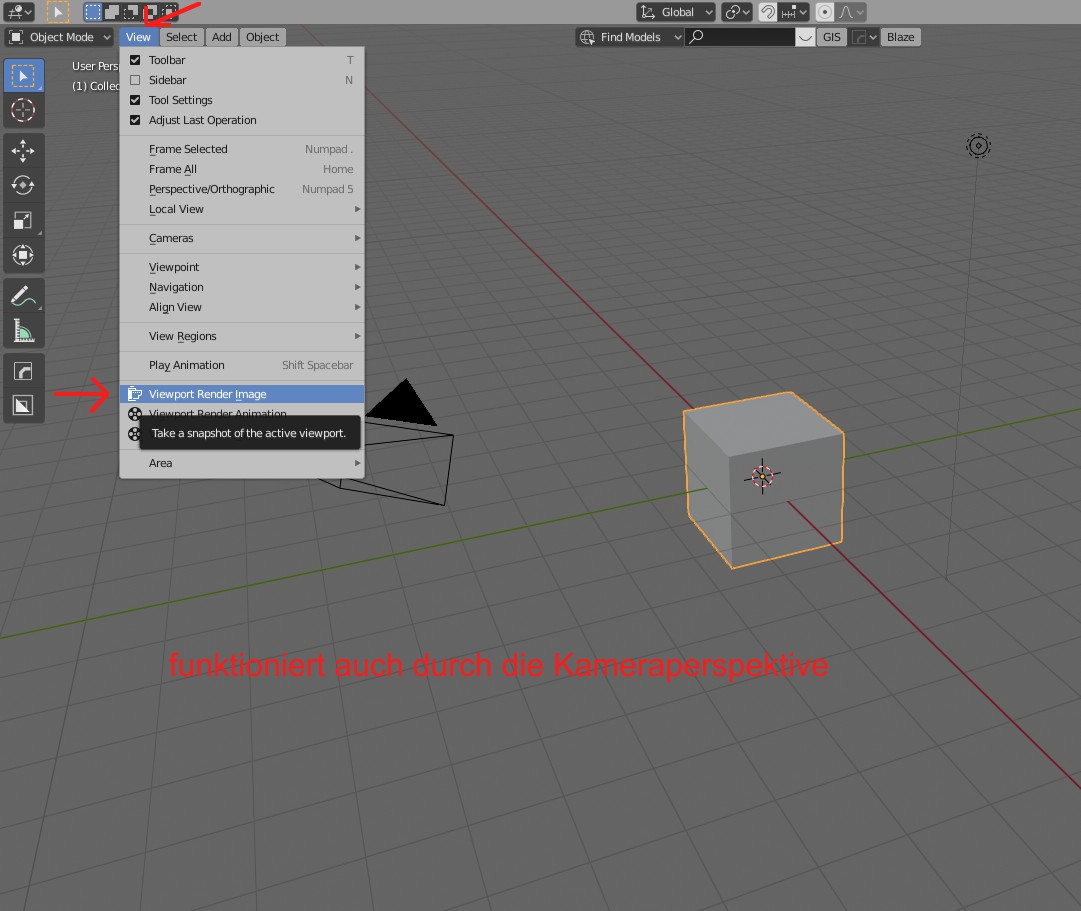
Task: Check the Sidebar checkbox
Action: (135, 80)
